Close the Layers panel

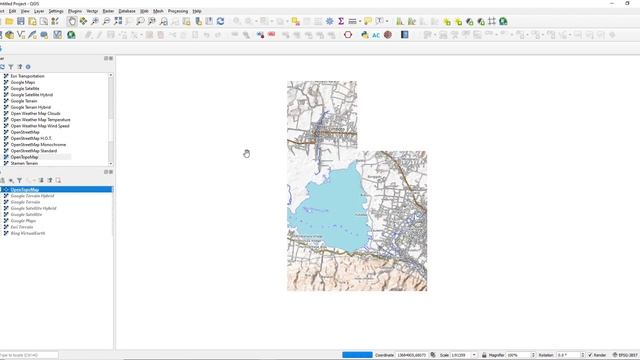click(x=111, y=172)
